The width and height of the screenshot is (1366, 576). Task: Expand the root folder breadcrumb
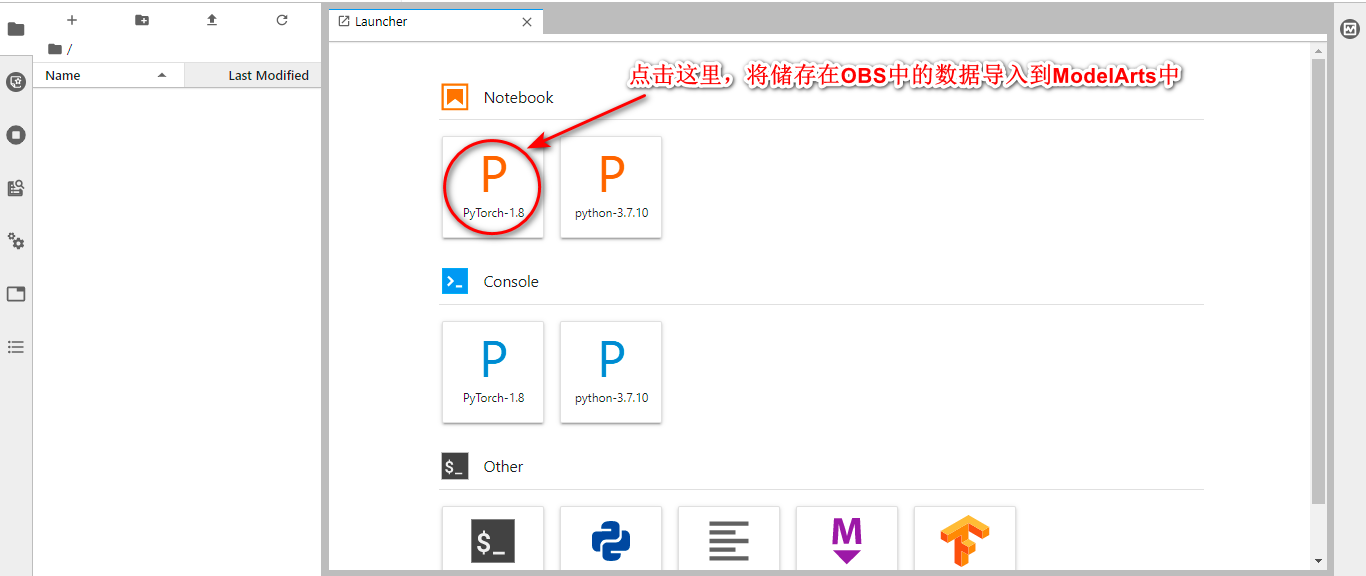[x=56, y=48]
